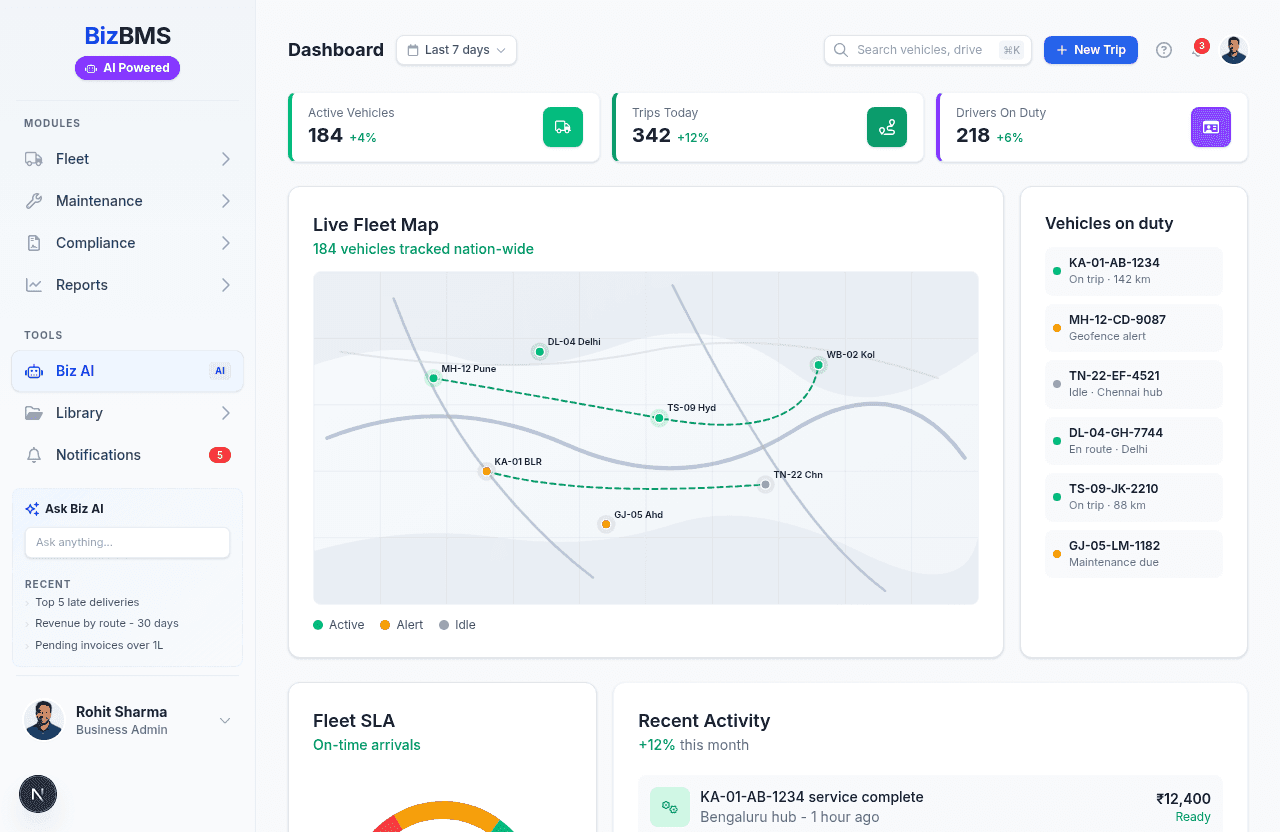This screenshot has width=1280, height=832.
Task: Select recent query Top 5 late deliveries
Action: coord(87,602)
